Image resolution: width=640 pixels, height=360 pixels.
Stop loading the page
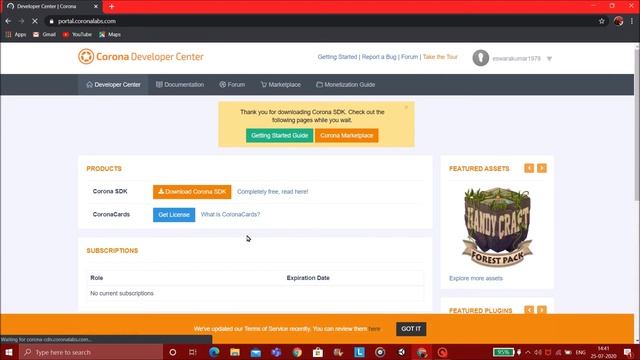click(35, 21)
